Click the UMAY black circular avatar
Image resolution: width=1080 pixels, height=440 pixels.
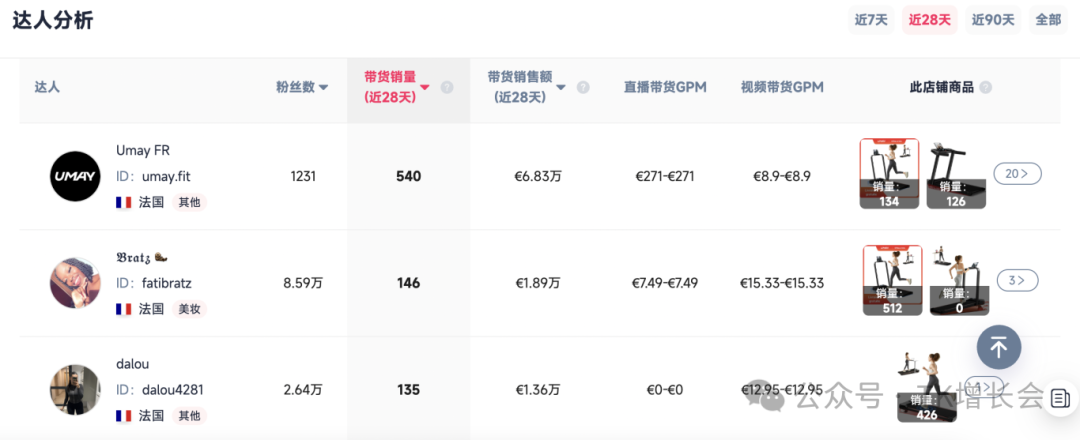75,176
